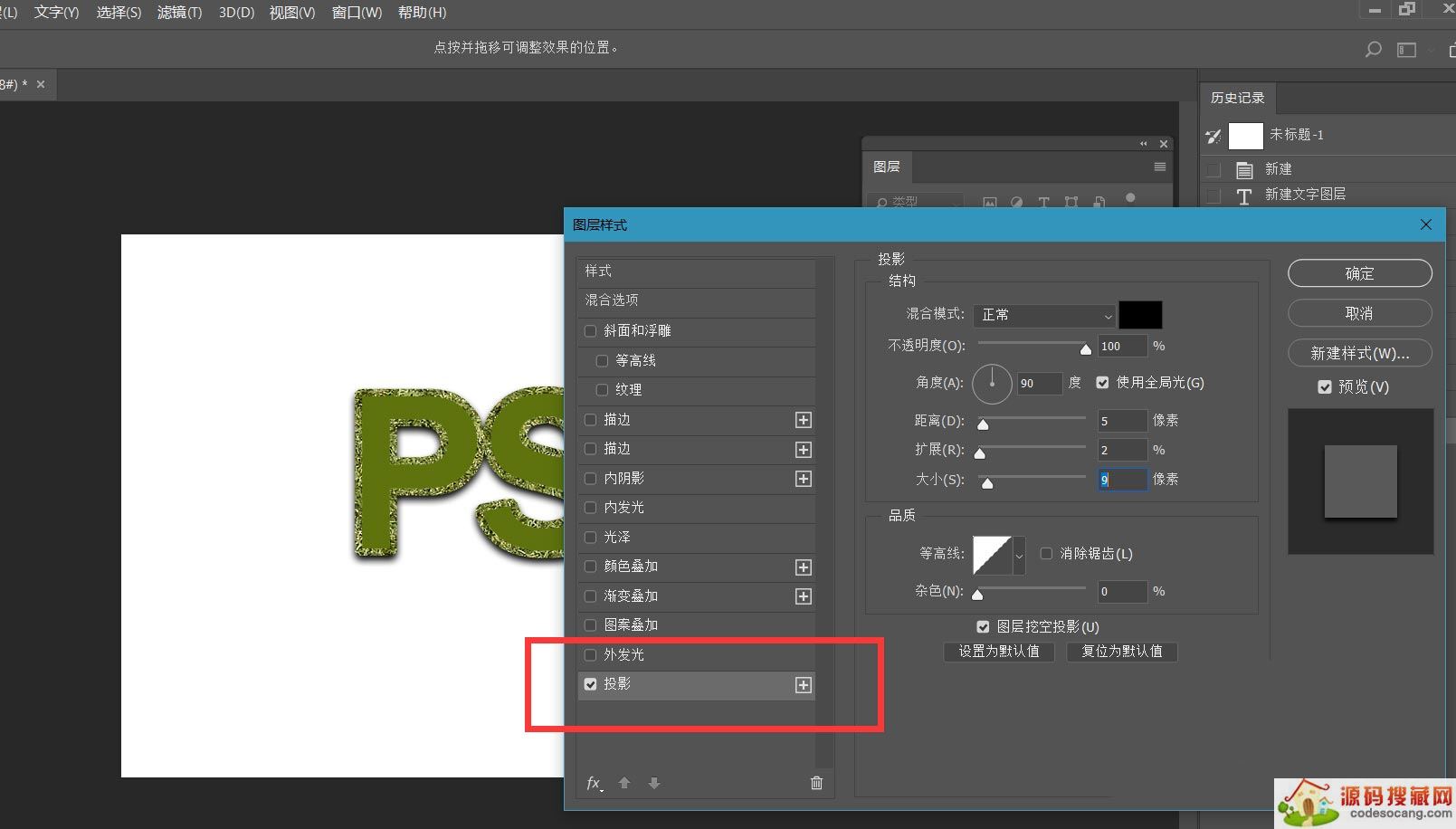
Task: Select 混合选项 in the styles list
Action: point(696,300)
